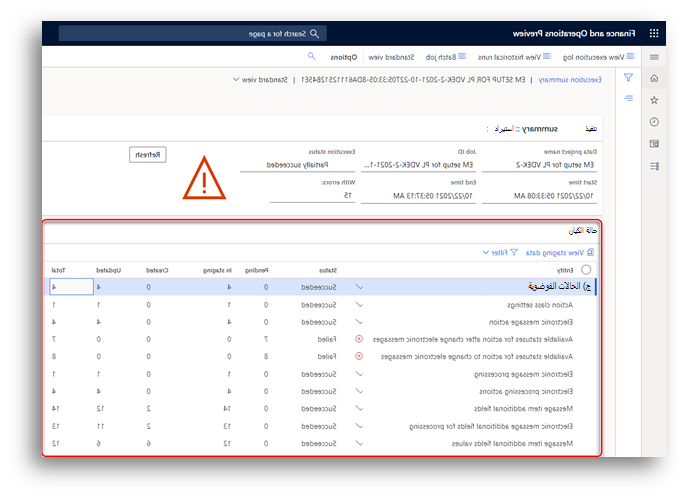Open Recent clock icon in sidebar
687x499 pixels.
(654, 122)
